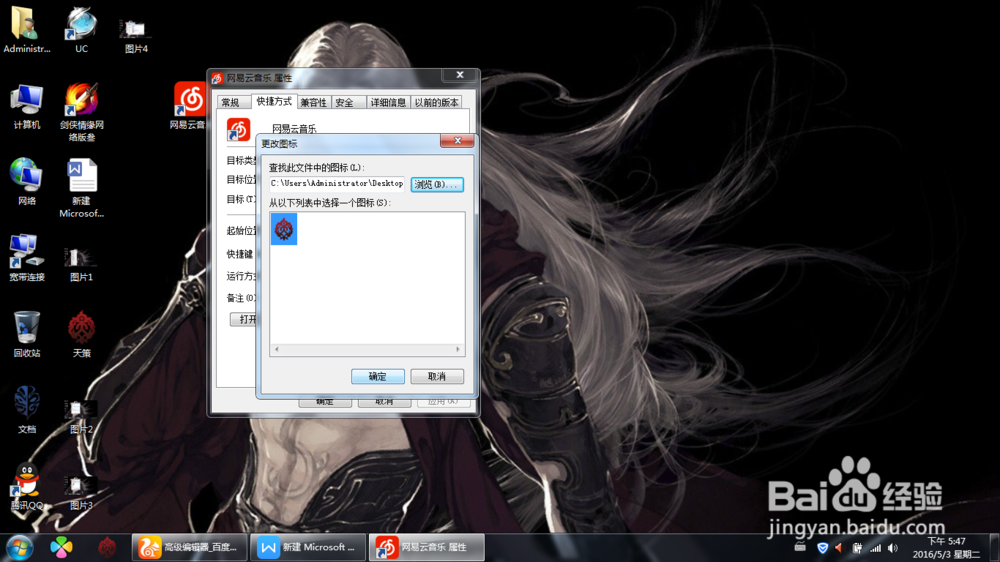This screenshot has height=562, width=1000.
Task: Confirm with 确定 in 更改图标 dialog
Action: (x=378, y=376)
